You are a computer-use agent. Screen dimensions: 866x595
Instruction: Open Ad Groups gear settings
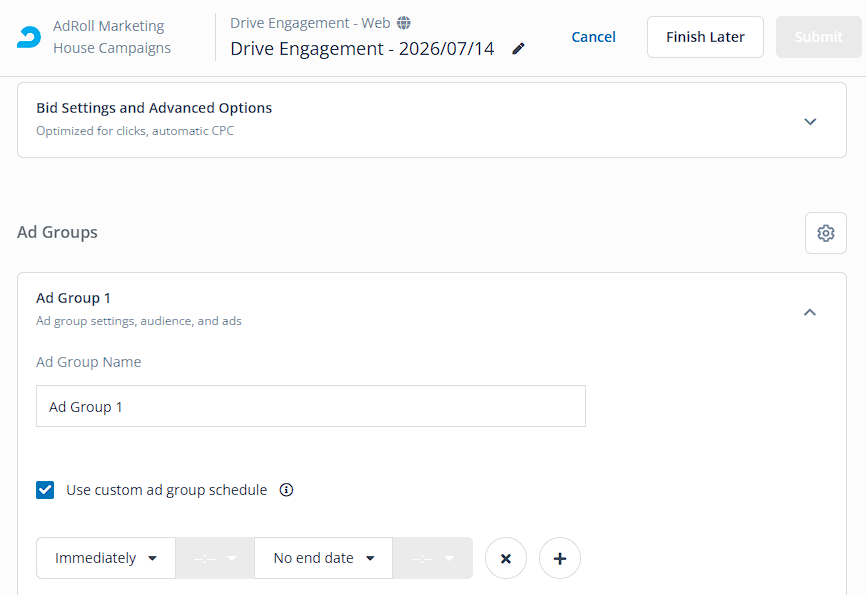coord(825,233)
